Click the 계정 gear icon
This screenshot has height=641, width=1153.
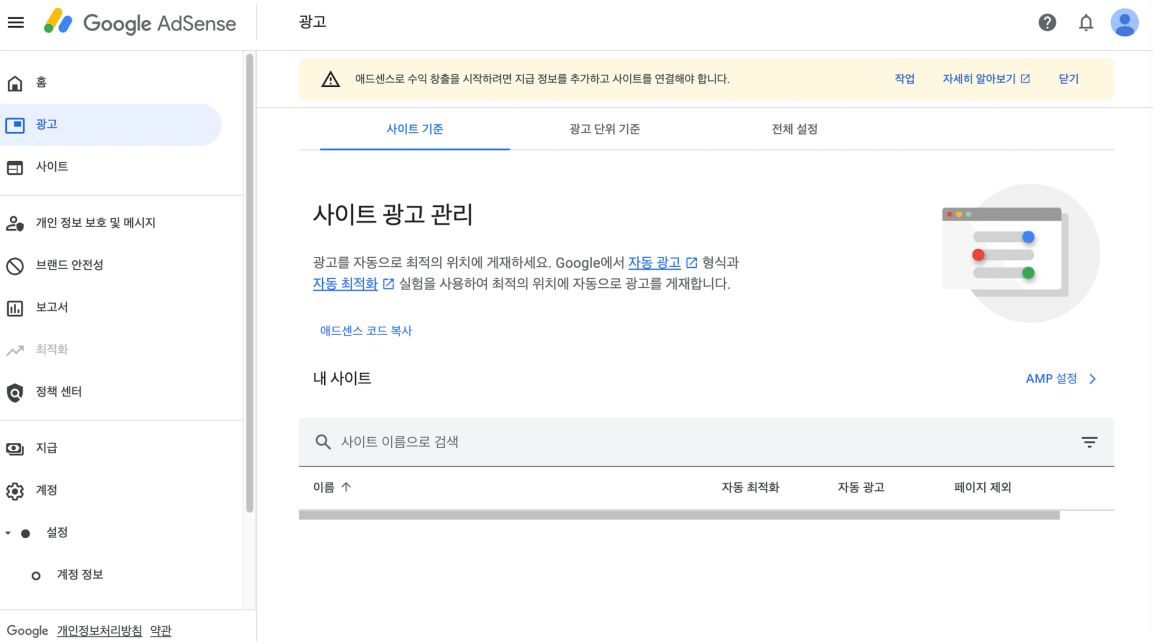15,491
